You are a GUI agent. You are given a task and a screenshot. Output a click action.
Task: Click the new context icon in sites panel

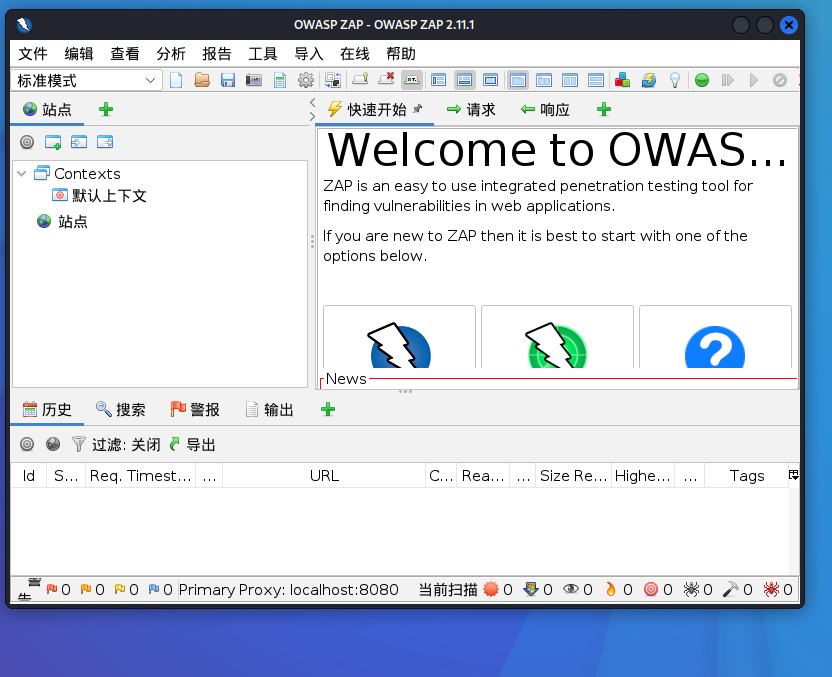[53, 142]
